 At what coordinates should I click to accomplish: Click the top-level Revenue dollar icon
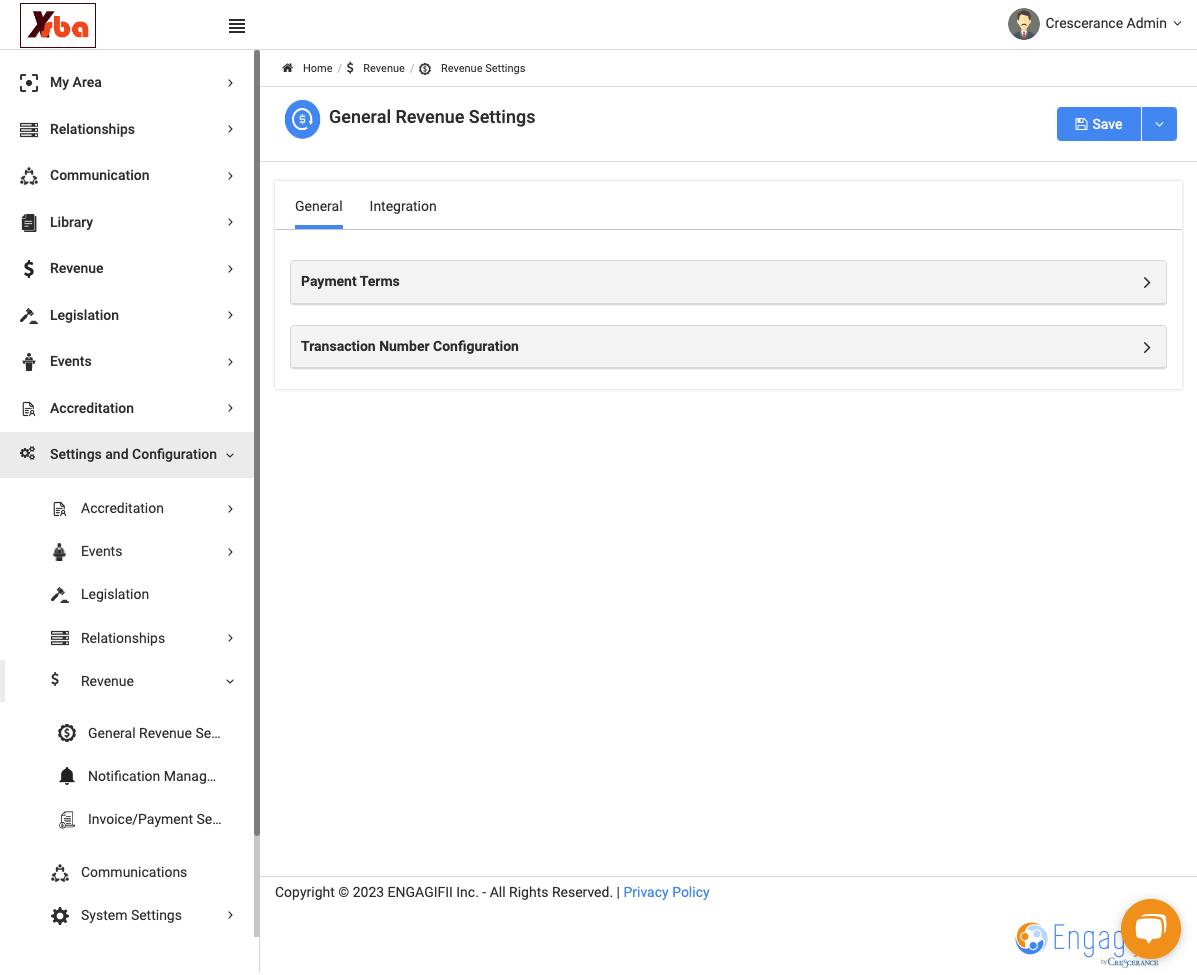pyautogui.click(x=29, y=269)
